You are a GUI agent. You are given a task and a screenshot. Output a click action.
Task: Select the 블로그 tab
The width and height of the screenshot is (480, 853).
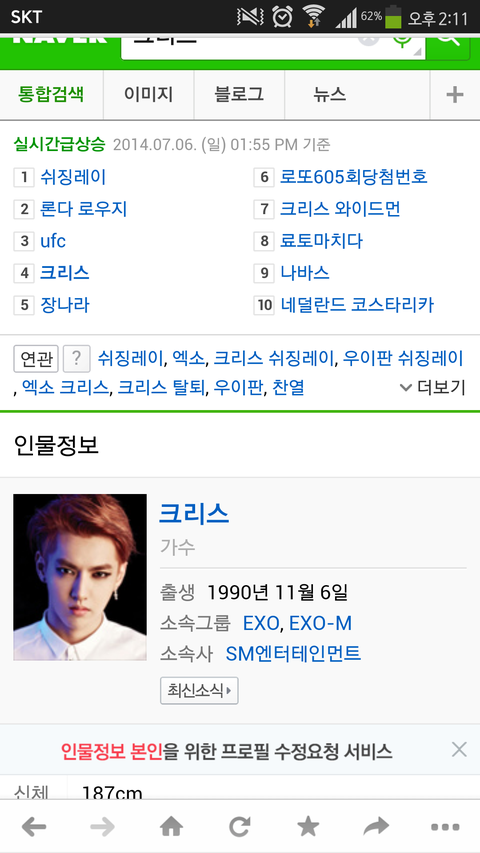click(x=239, y=95)
